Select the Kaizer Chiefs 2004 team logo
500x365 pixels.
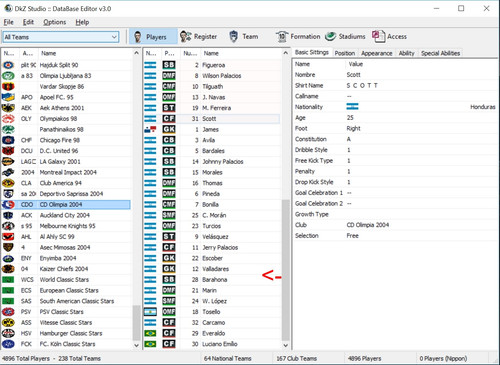coord(8,269)
